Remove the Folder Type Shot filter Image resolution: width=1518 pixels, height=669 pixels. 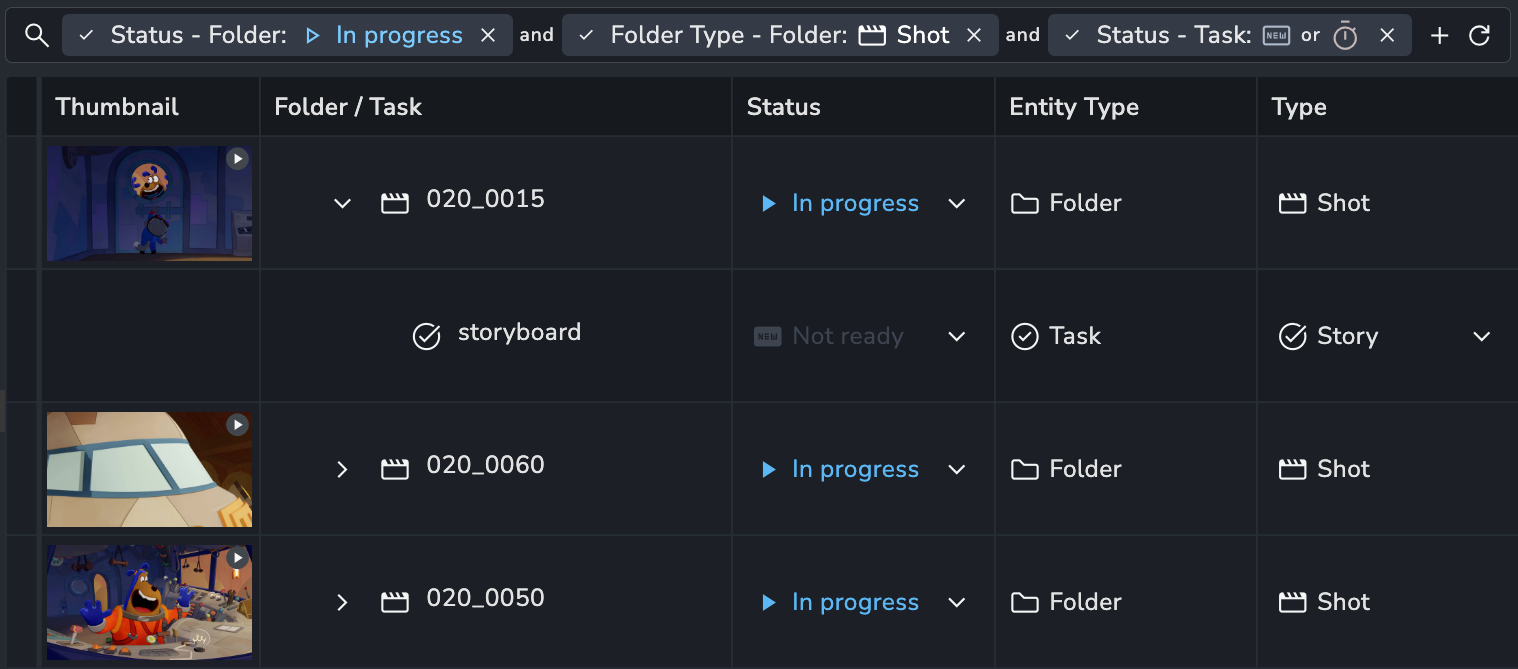coord(974,36)
